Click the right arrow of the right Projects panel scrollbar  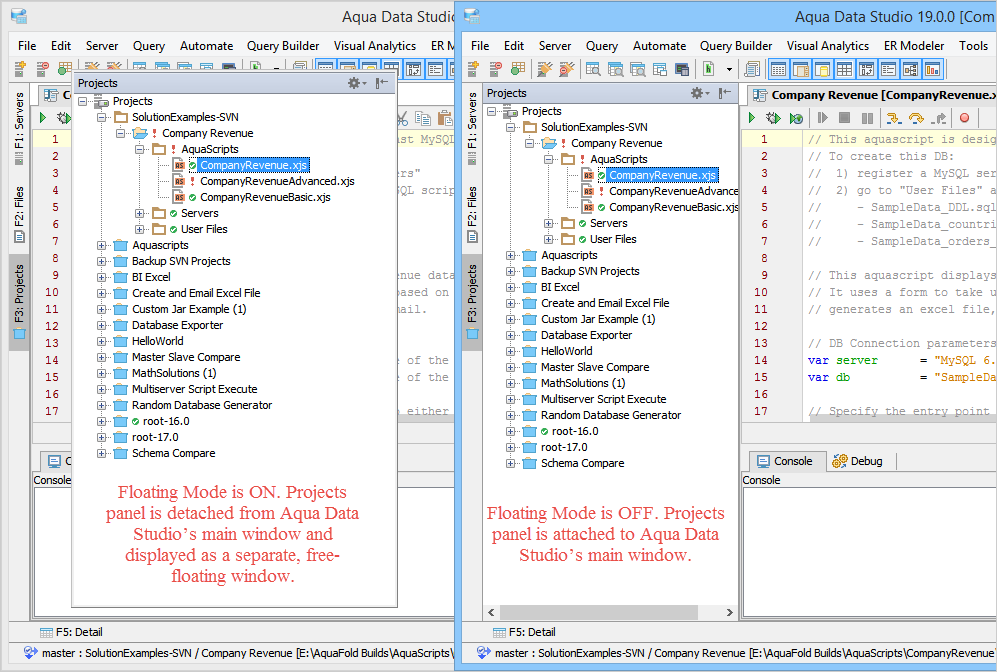pyautogui.click(x=729, y=612)
